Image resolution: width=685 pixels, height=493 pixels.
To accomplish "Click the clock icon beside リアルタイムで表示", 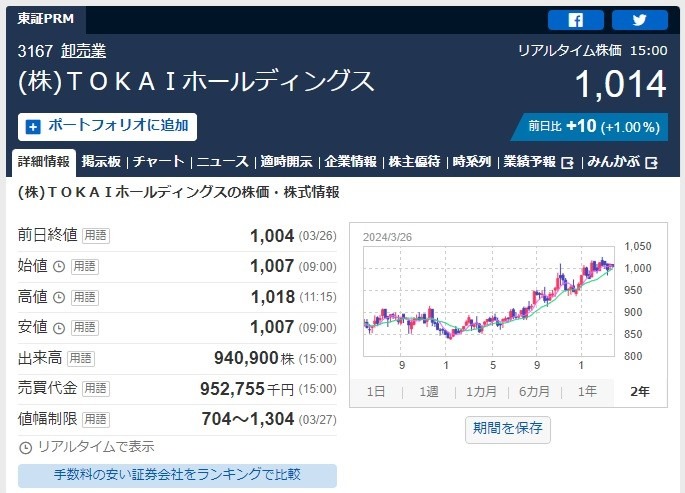I will pyautogui.click(x=26, y=448).
